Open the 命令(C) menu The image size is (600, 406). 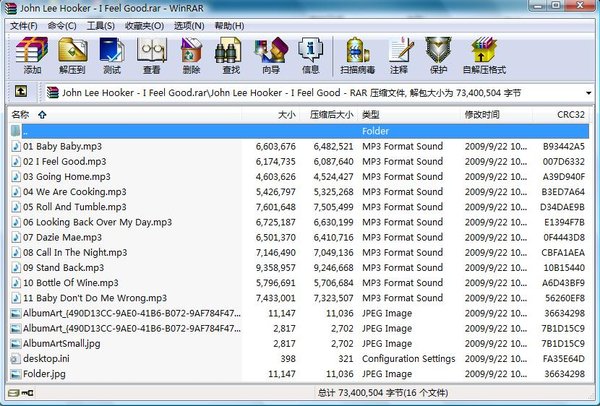pos(62,26)
